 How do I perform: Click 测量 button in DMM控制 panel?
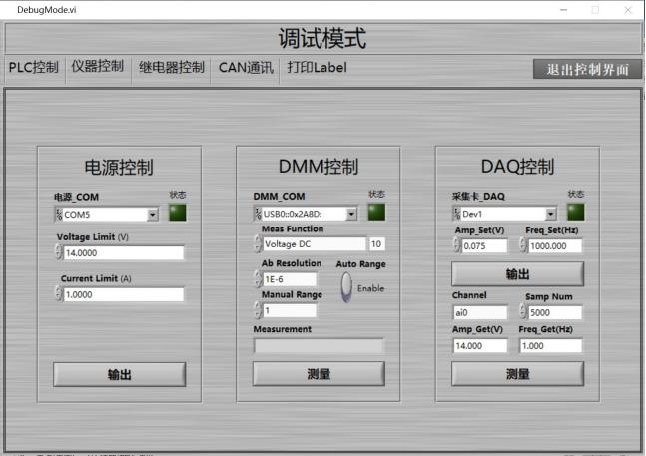pyautogui.click(x=318, y=374)
